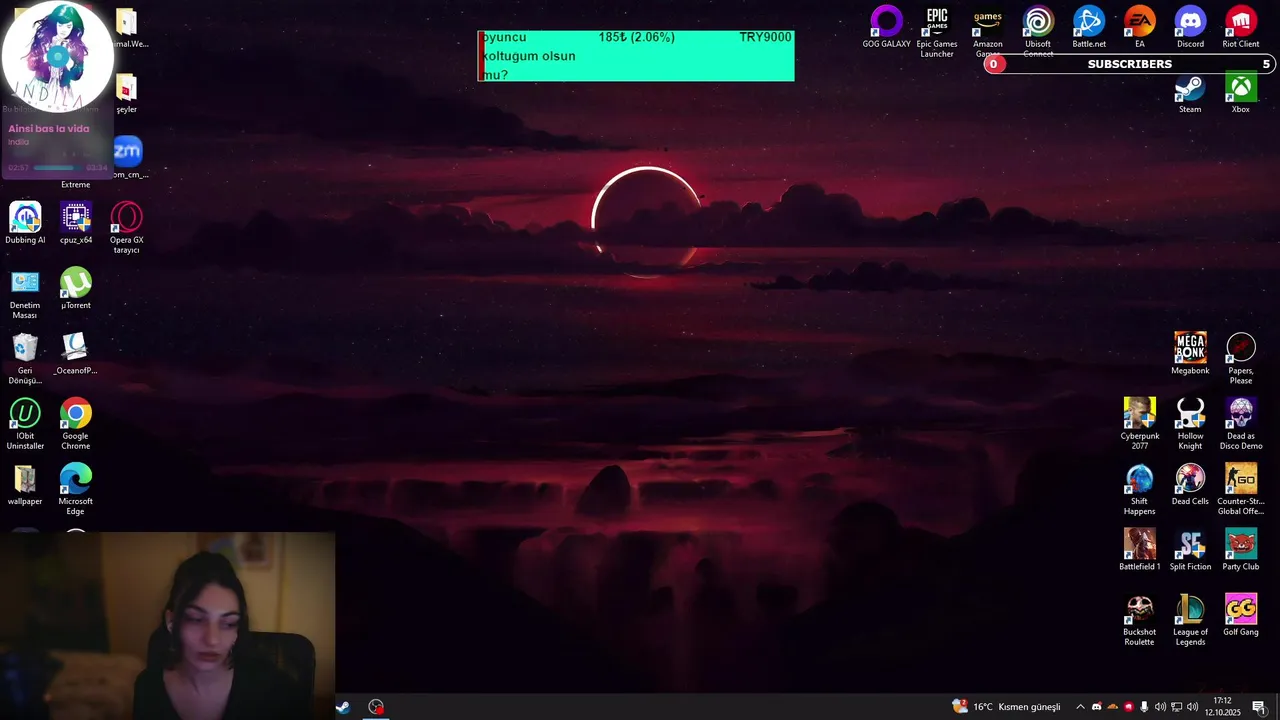This screenshot has height=720, width=1280.
Task: Open the GOG GALAXY desktop shortcut
Action: [x=886, y=28]
